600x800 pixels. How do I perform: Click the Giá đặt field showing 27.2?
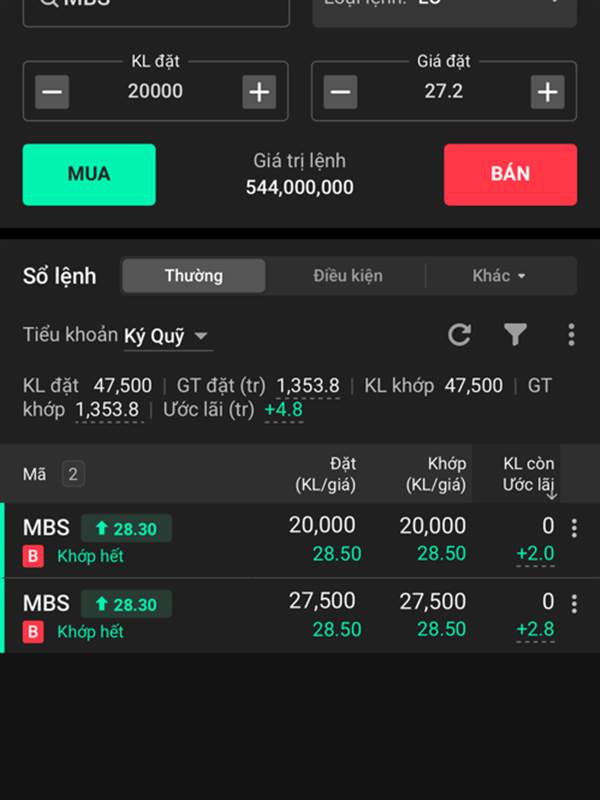click(x=443, y=91)
